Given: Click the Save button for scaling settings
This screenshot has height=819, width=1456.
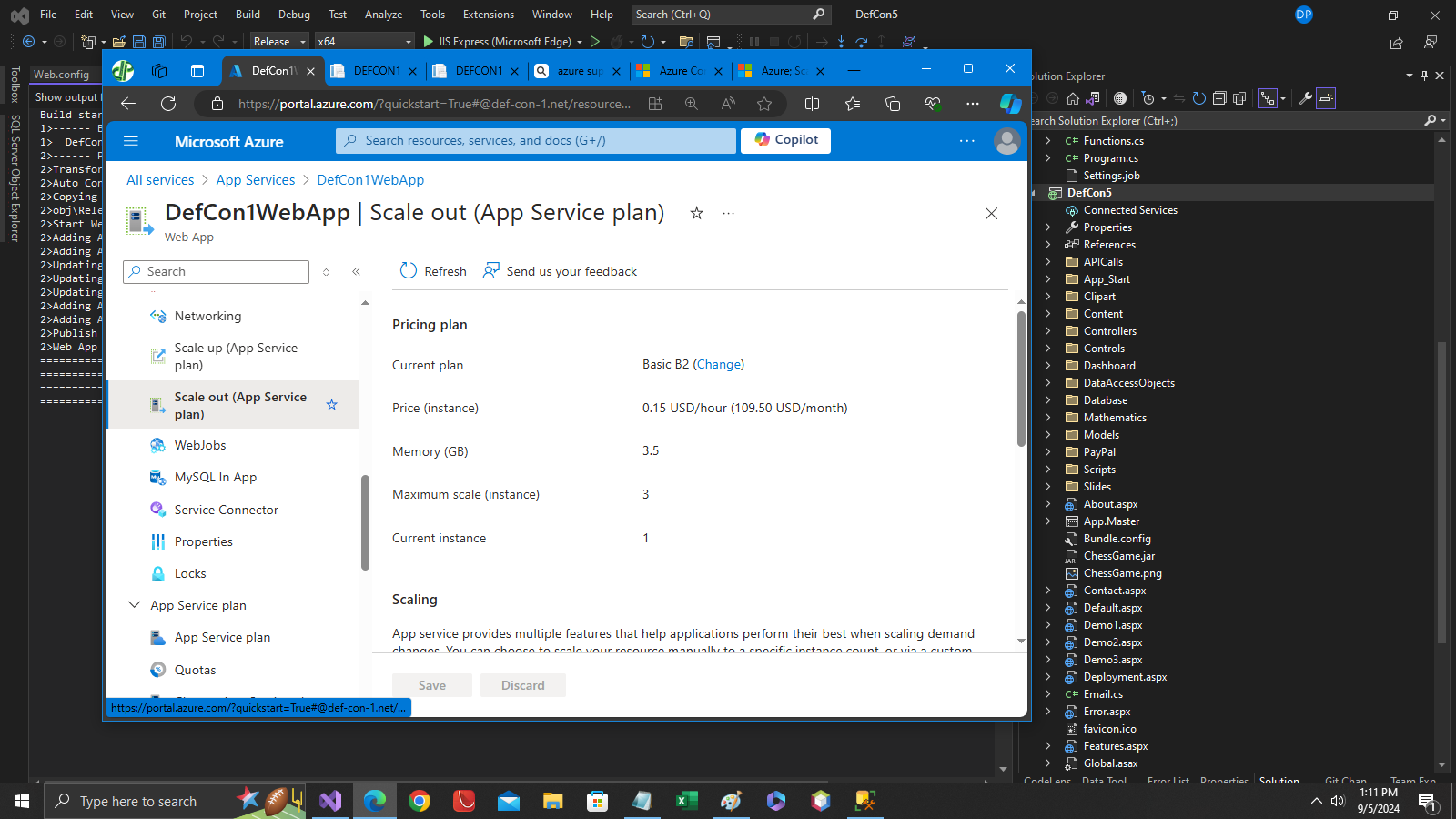Looking at the screenshot, I should click(x=431, y=684).
